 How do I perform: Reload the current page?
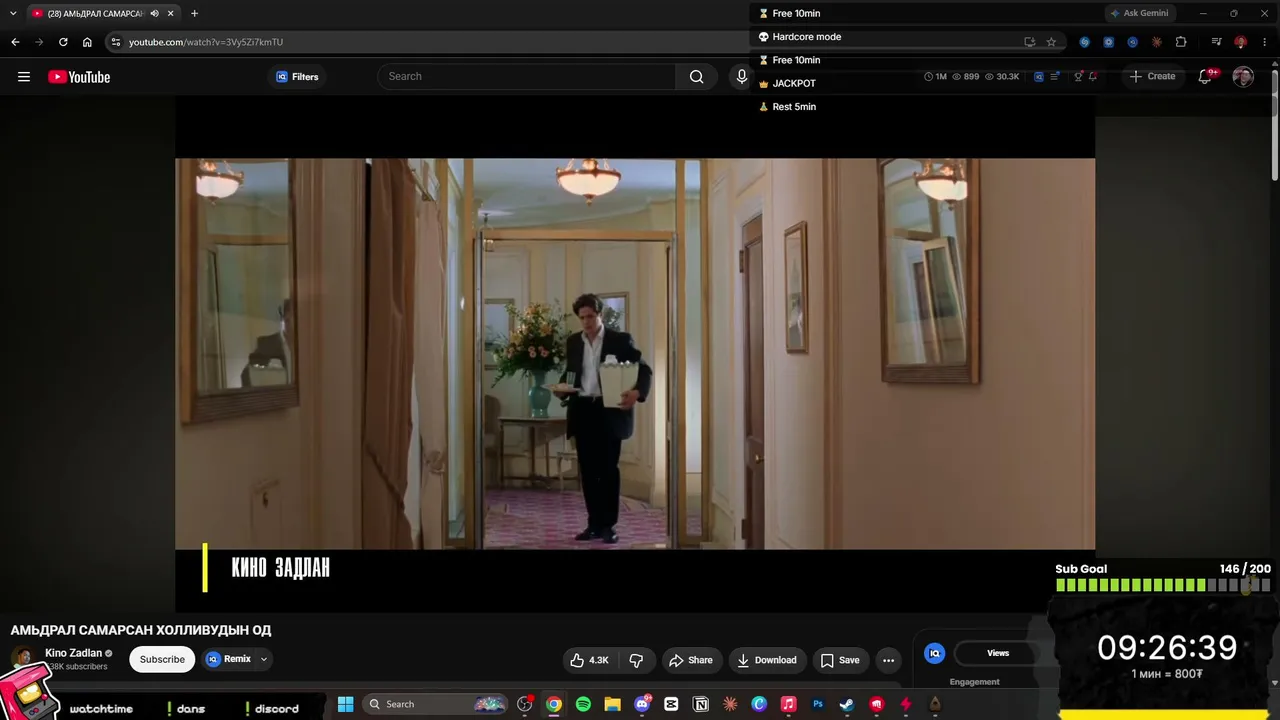[63, 42]
